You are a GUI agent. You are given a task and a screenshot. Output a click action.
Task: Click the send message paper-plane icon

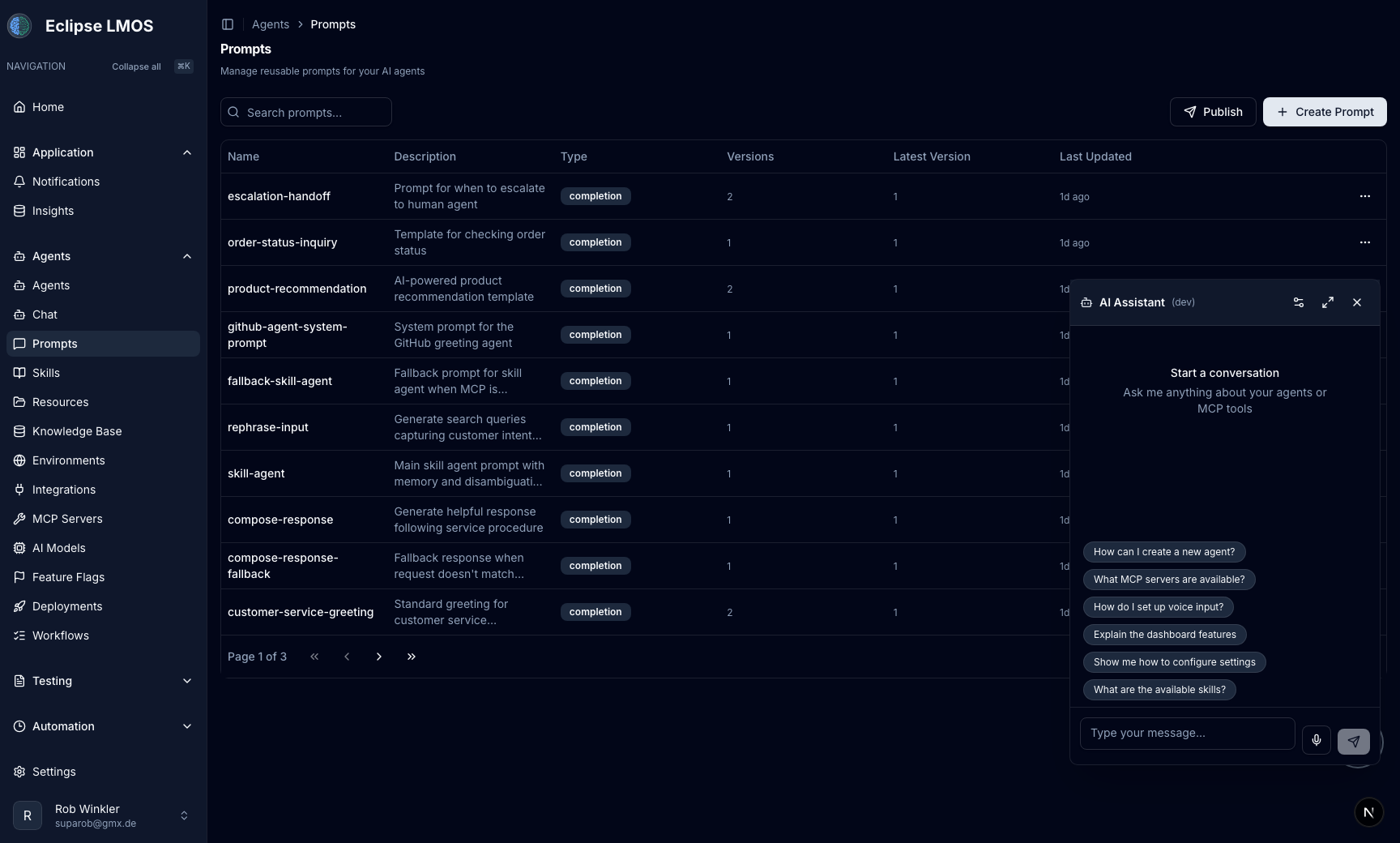click(x=1354, y=741)
